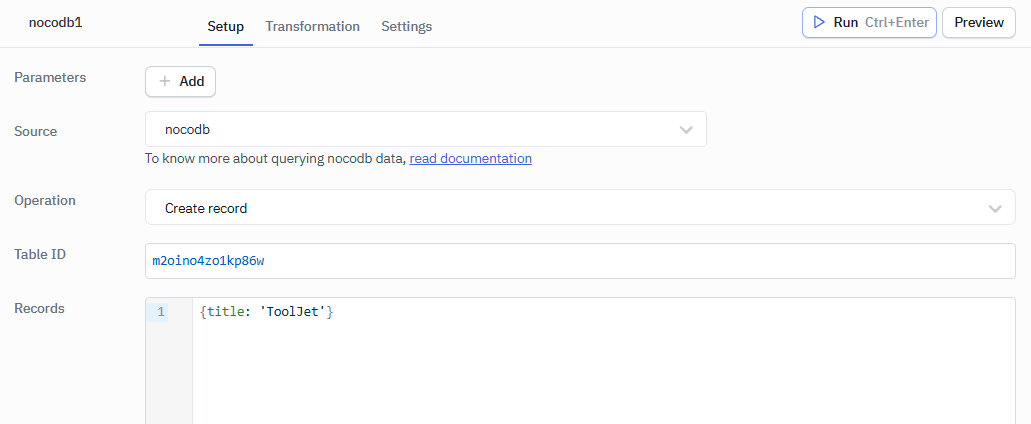
Task: Open the read documentation link
Action: point(470,158)
